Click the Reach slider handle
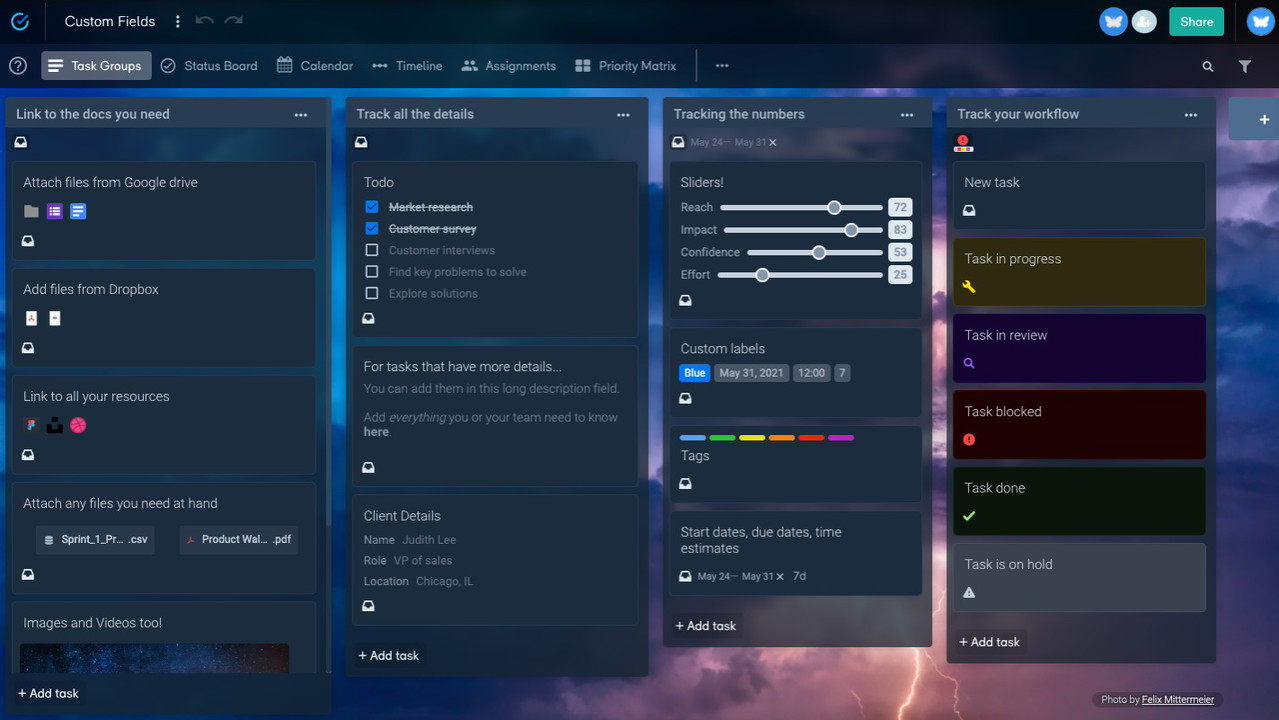The image size is (1279, 720). point(834,207)
